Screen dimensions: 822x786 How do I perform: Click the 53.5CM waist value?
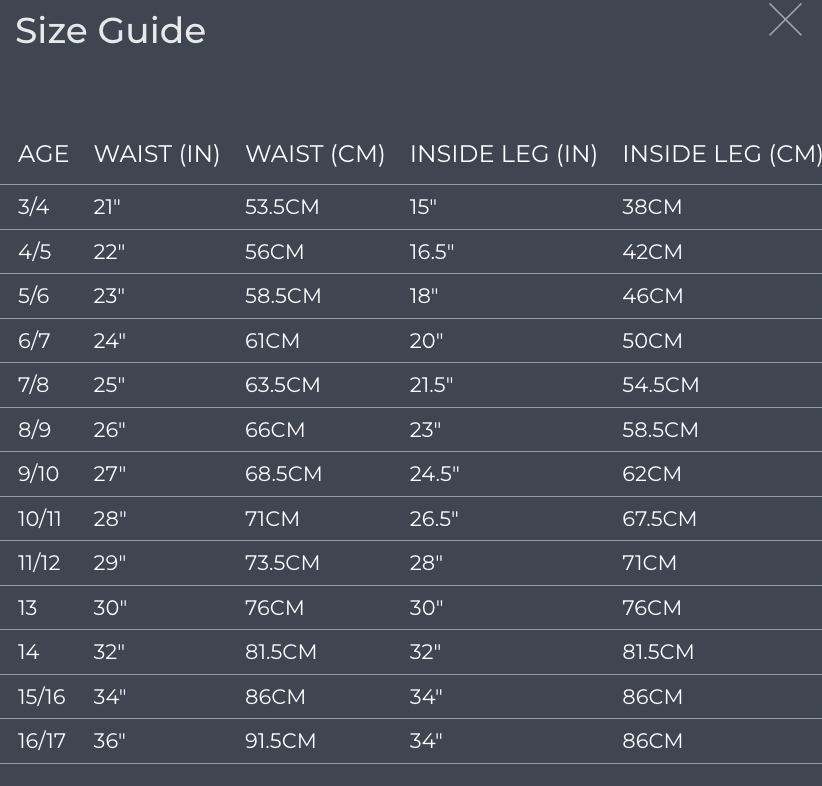(282, 207)
